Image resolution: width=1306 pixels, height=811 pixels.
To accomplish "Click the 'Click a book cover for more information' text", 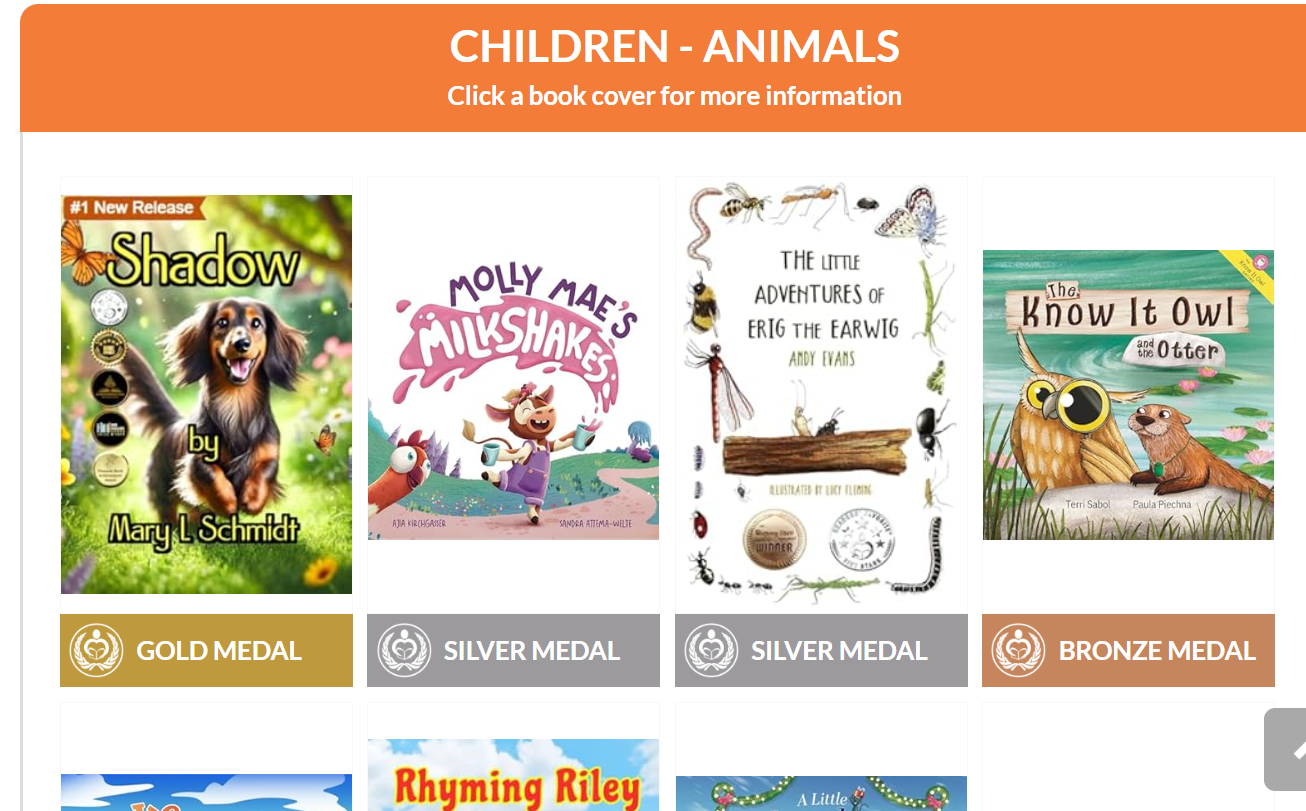I will tap(674, 96).
